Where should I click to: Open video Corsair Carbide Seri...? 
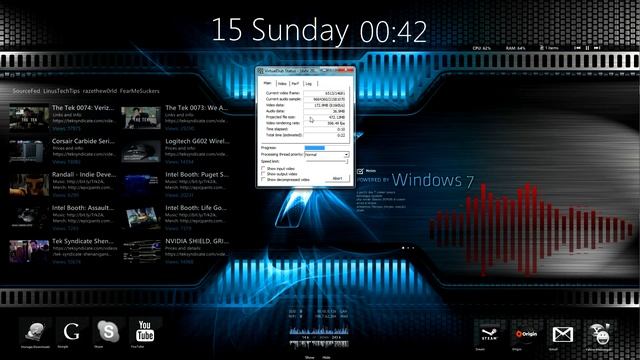(x=83, y=141)
